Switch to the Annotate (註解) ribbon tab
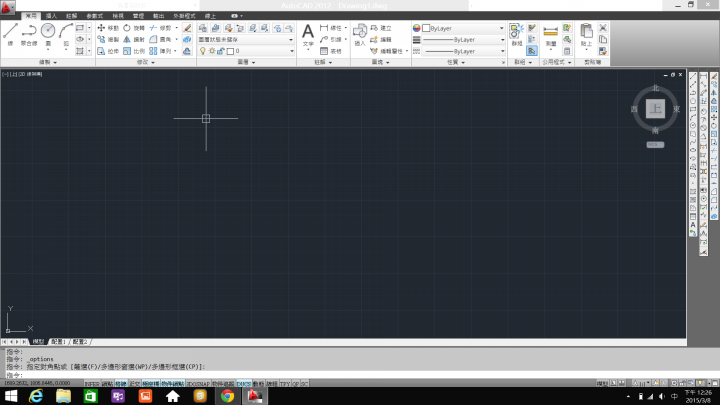 coord(72,16)
